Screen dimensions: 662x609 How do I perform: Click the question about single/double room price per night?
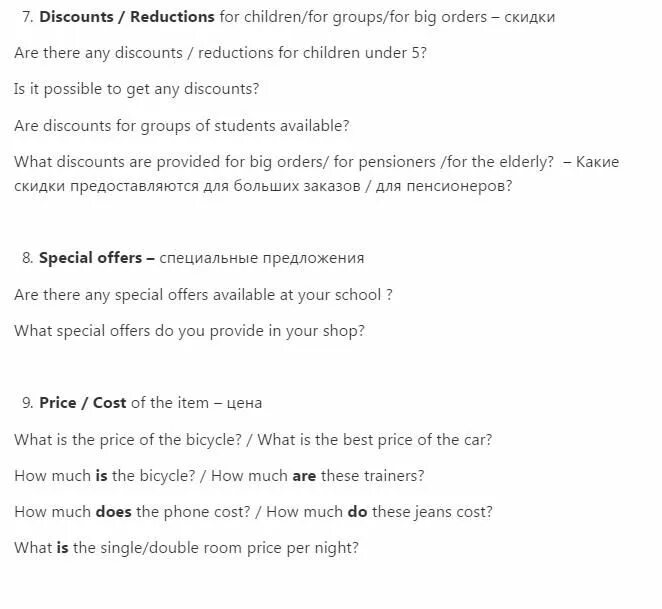186,548
